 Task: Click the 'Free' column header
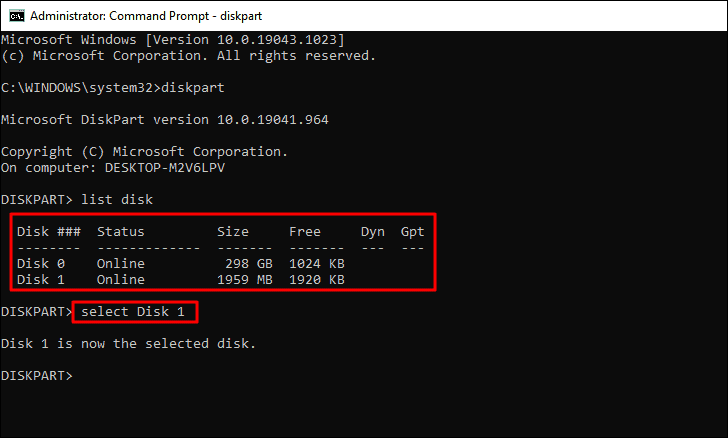pos(305,232)
